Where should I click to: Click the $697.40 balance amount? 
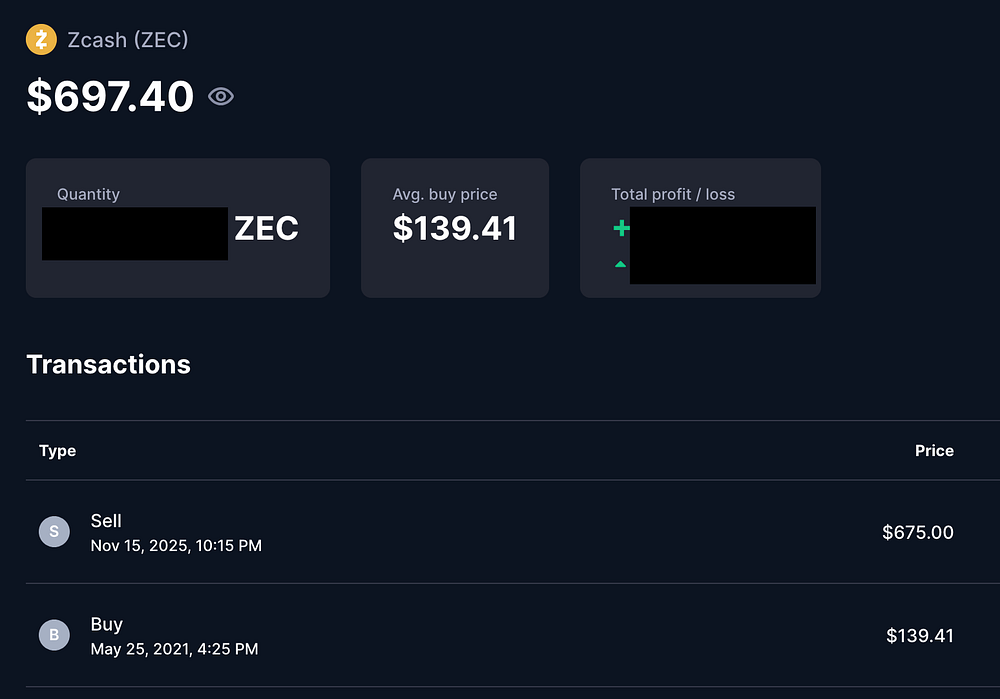pyautogui.click(x=110, y=97)
